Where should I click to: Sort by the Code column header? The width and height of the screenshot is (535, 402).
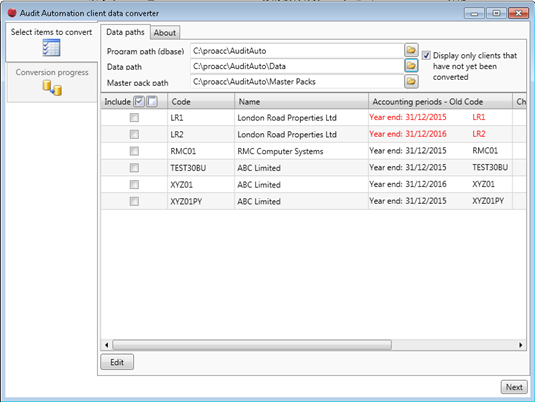click(x=201, y=101)
